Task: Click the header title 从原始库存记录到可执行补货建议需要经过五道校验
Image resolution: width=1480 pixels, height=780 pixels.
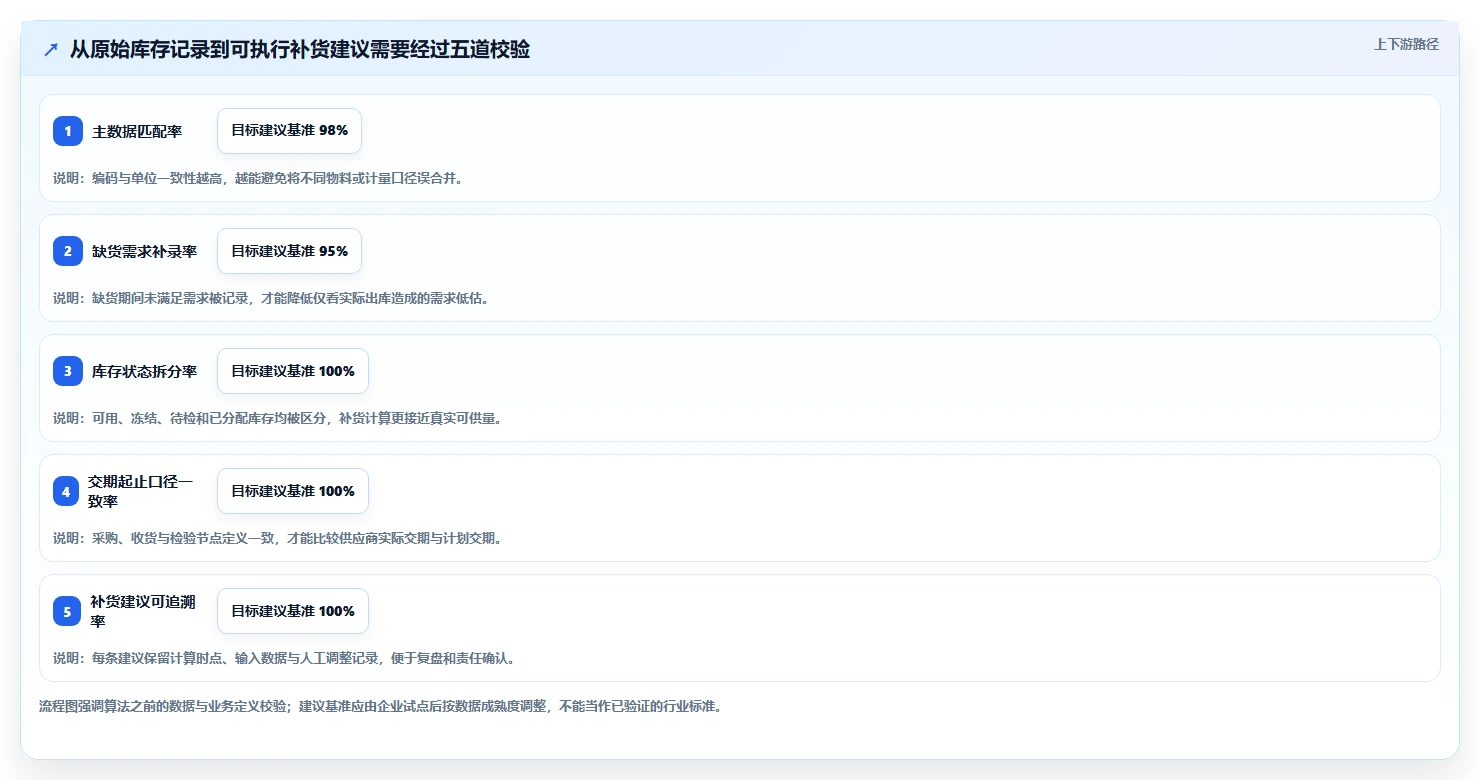Action: 299,49
